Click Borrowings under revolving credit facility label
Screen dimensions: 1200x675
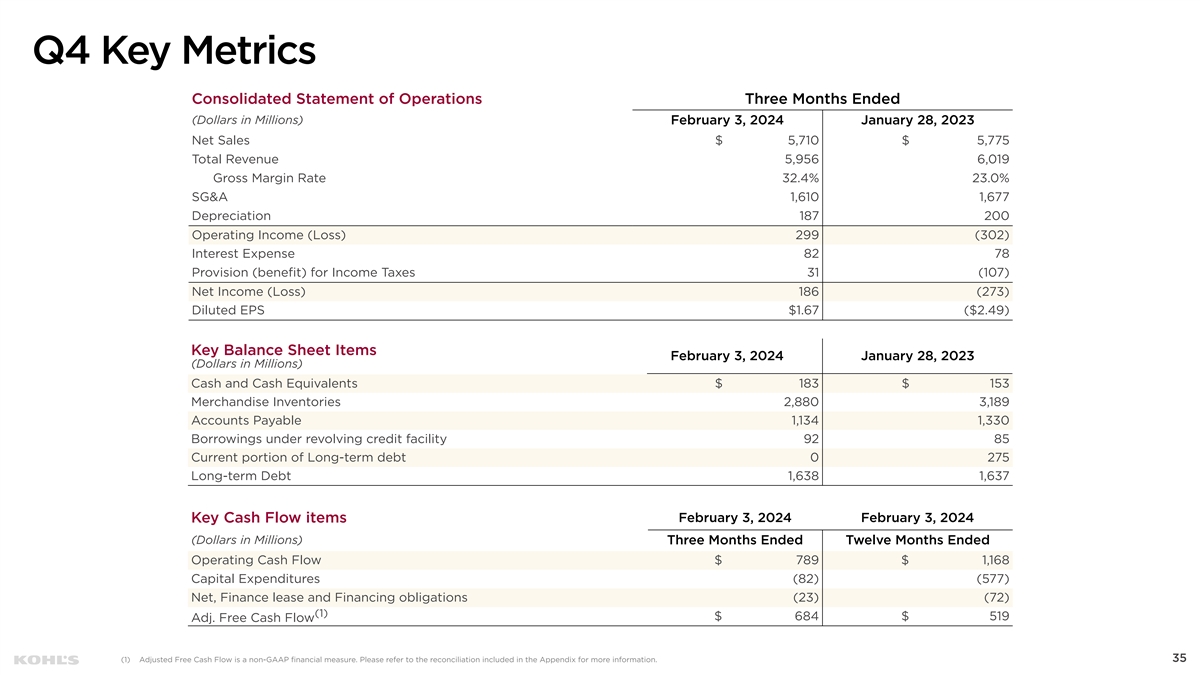coord(318,439)
